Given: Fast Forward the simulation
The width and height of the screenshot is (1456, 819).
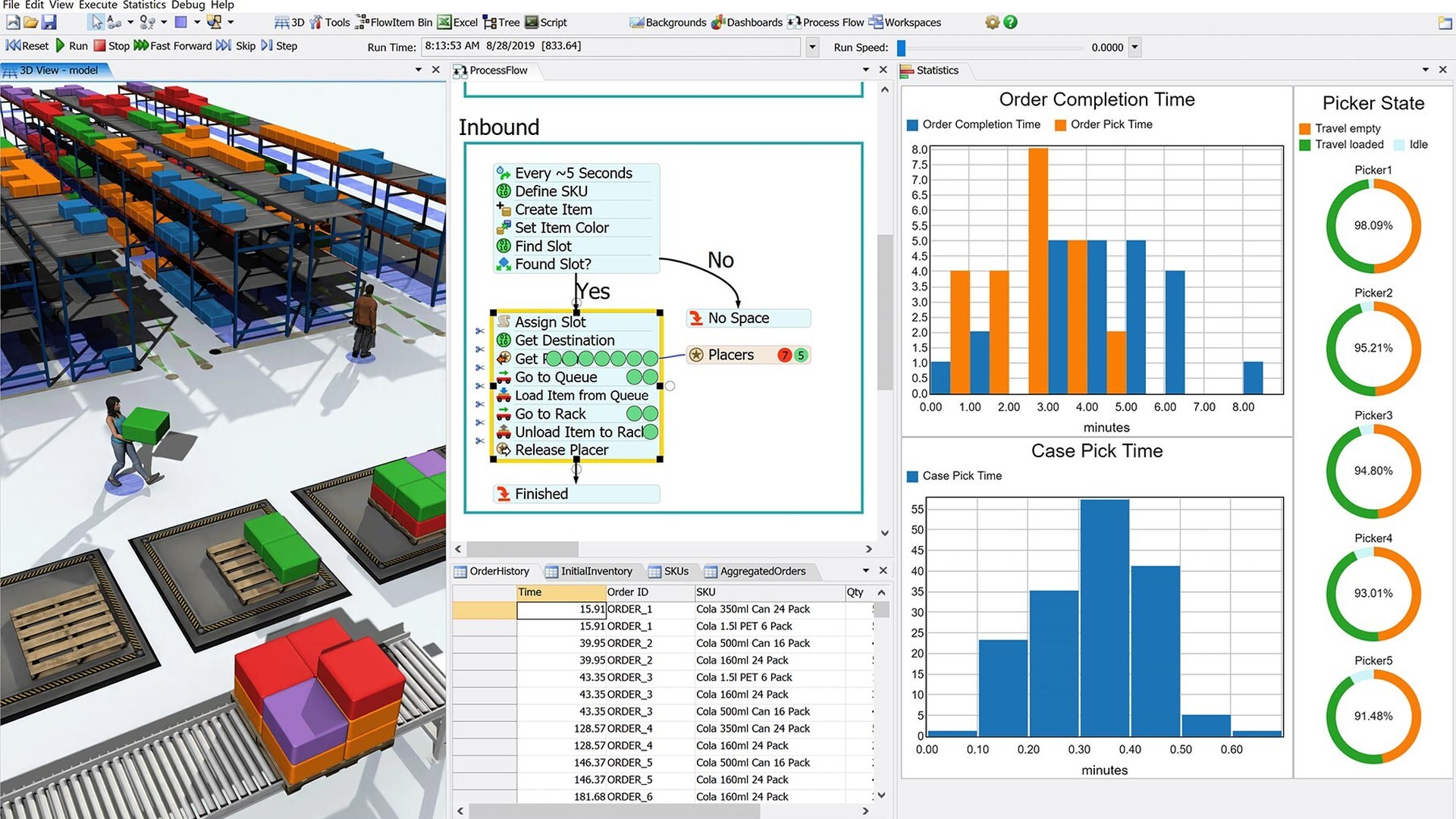Looking at the screenshot, I should pos(173,45).
